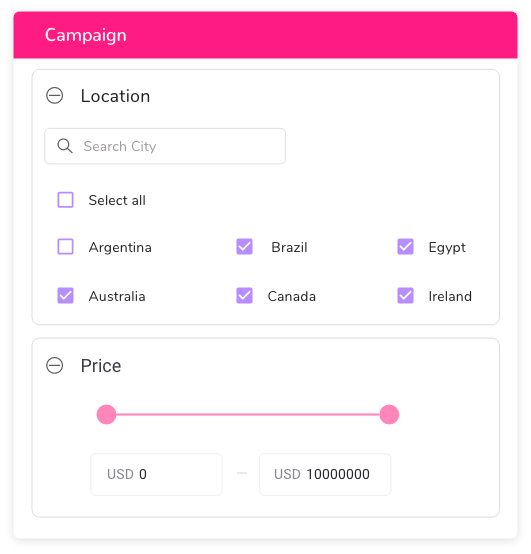This screenshot has width=531, height=554.
Task: Click the Campaign header title
Action: (x=85, y=35)
